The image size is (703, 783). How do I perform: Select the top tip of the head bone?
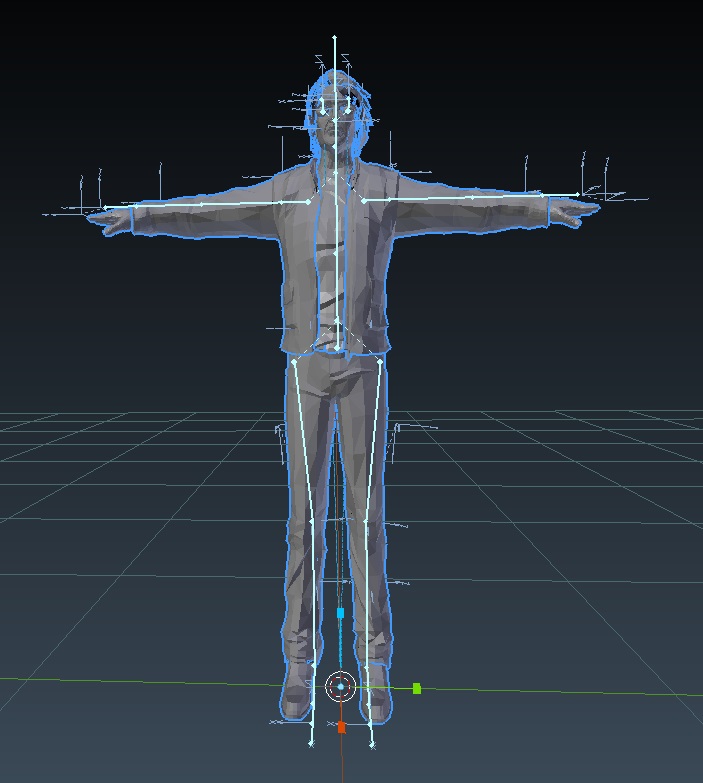pyautogui.click(x=335, y=37)
